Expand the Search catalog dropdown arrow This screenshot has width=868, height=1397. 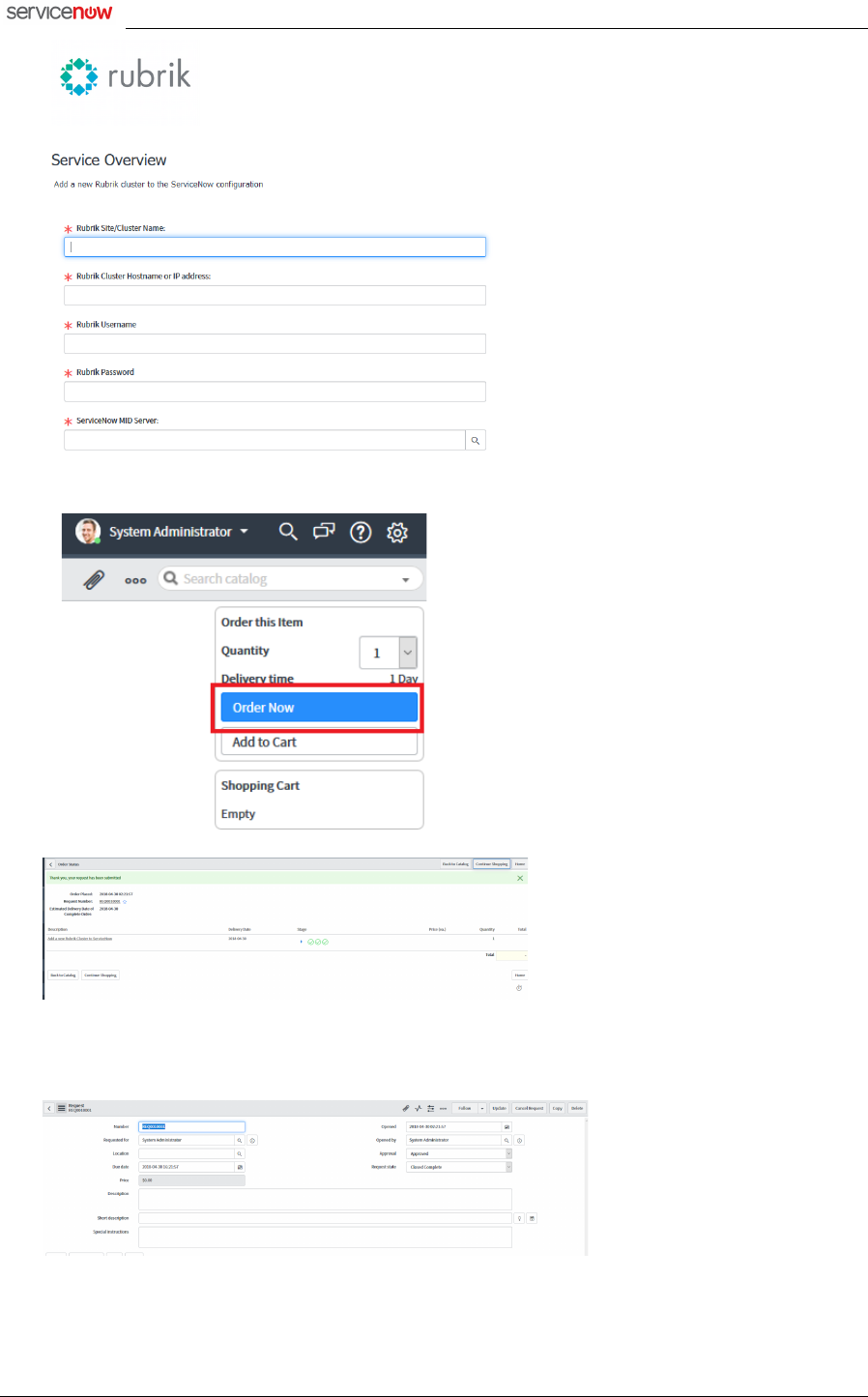click(406, 580)
